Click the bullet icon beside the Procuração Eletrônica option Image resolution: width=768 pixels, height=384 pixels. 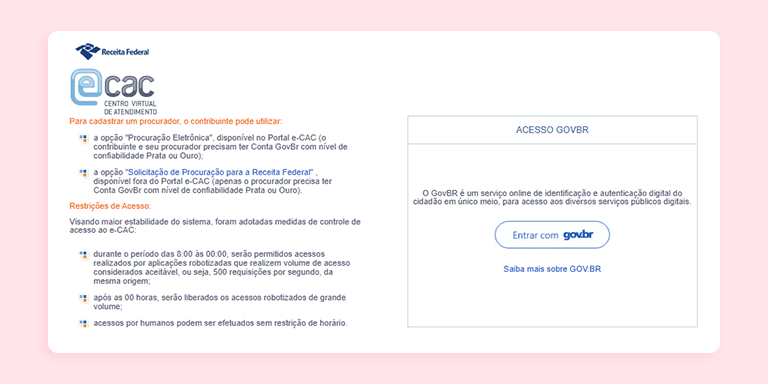click(83, 139)
